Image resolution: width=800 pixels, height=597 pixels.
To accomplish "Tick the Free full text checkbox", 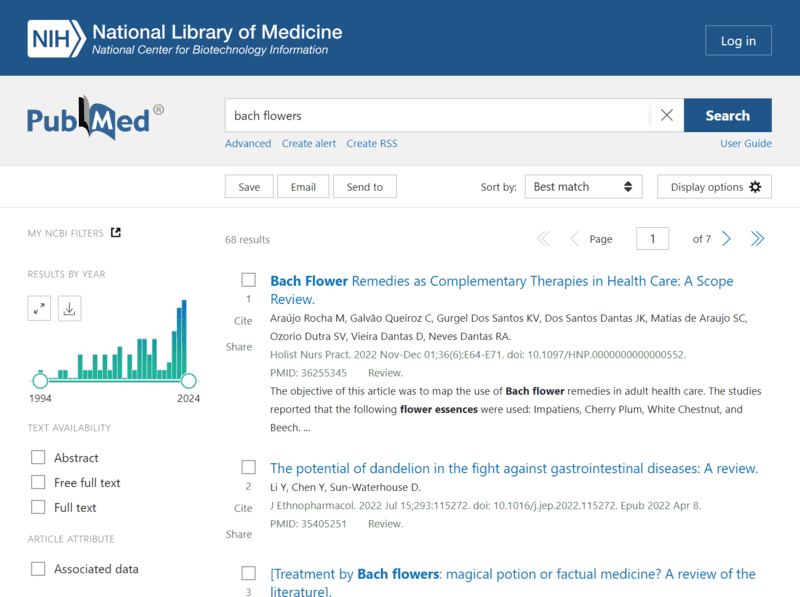I will (38, 482).
